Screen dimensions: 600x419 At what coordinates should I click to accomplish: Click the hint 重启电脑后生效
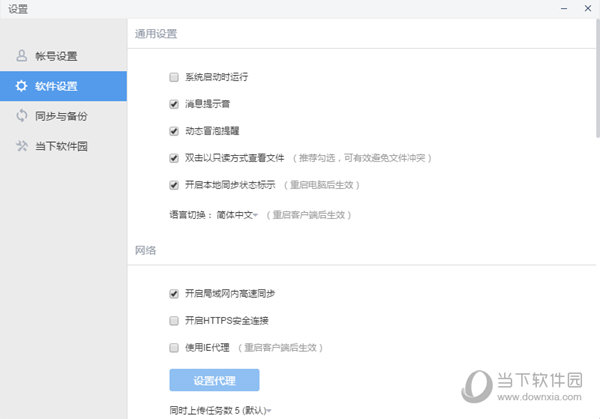tap(321, 185)
